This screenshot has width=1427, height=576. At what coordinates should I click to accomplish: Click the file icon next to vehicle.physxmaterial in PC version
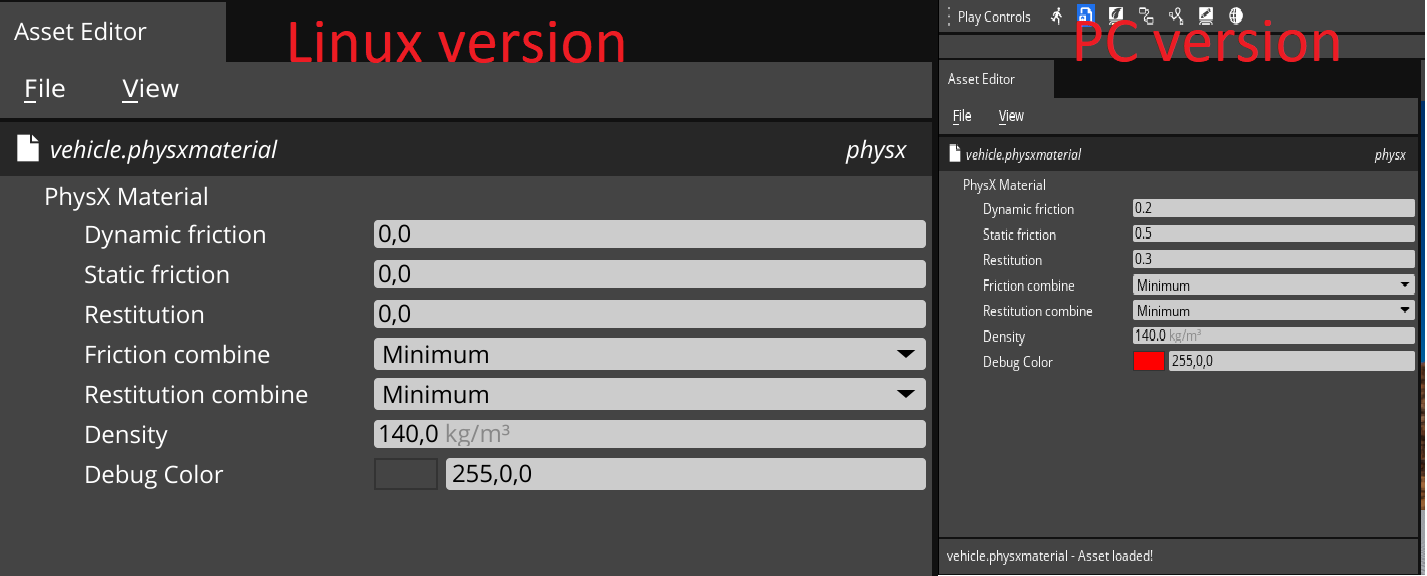pos(952,154)
